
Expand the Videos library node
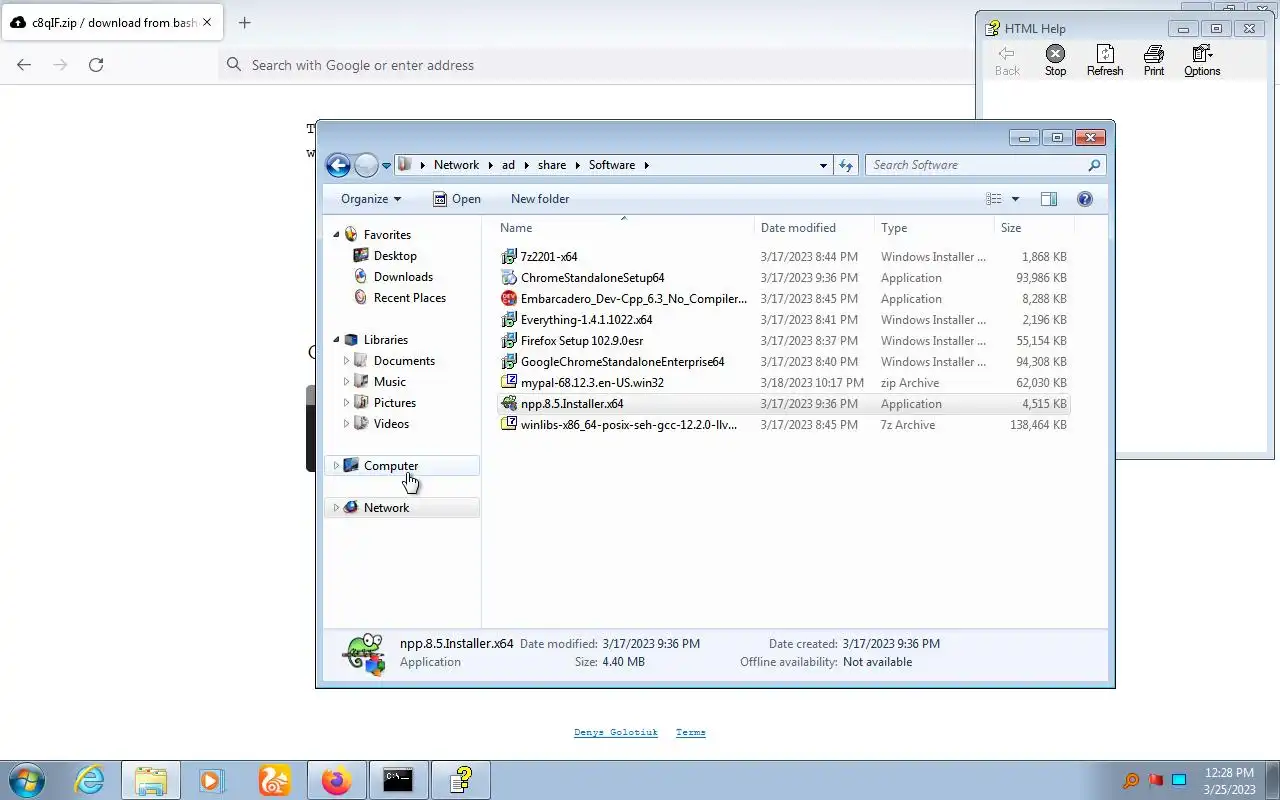point(346,424)
